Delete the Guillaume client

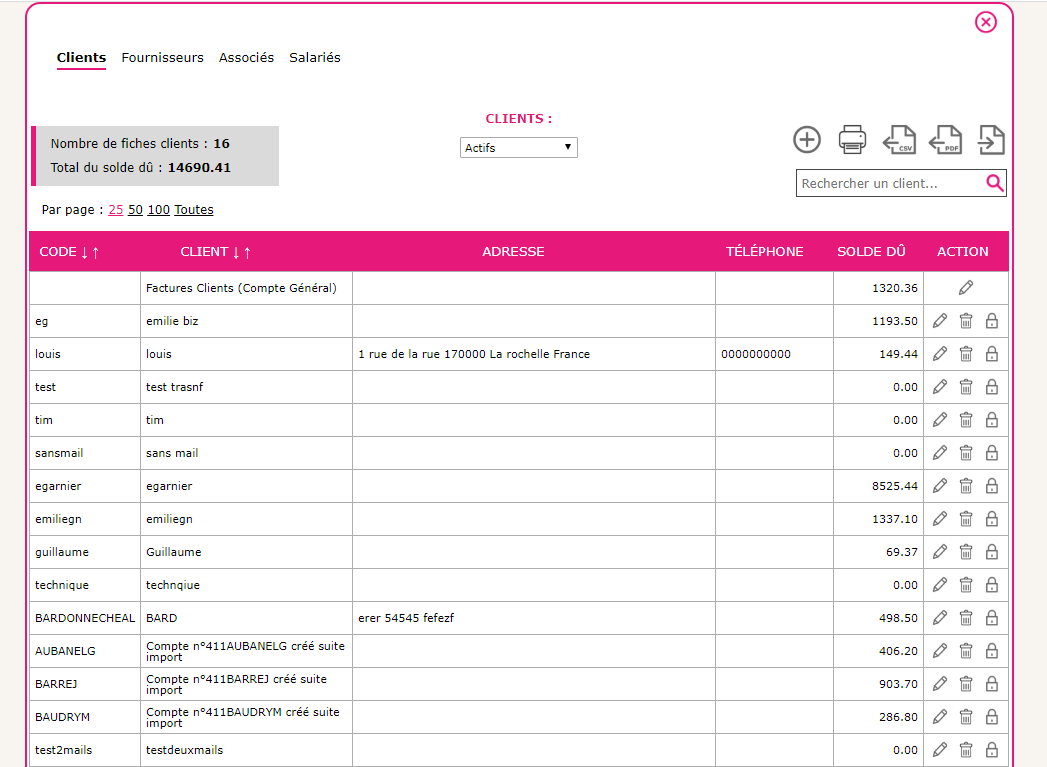966,552
